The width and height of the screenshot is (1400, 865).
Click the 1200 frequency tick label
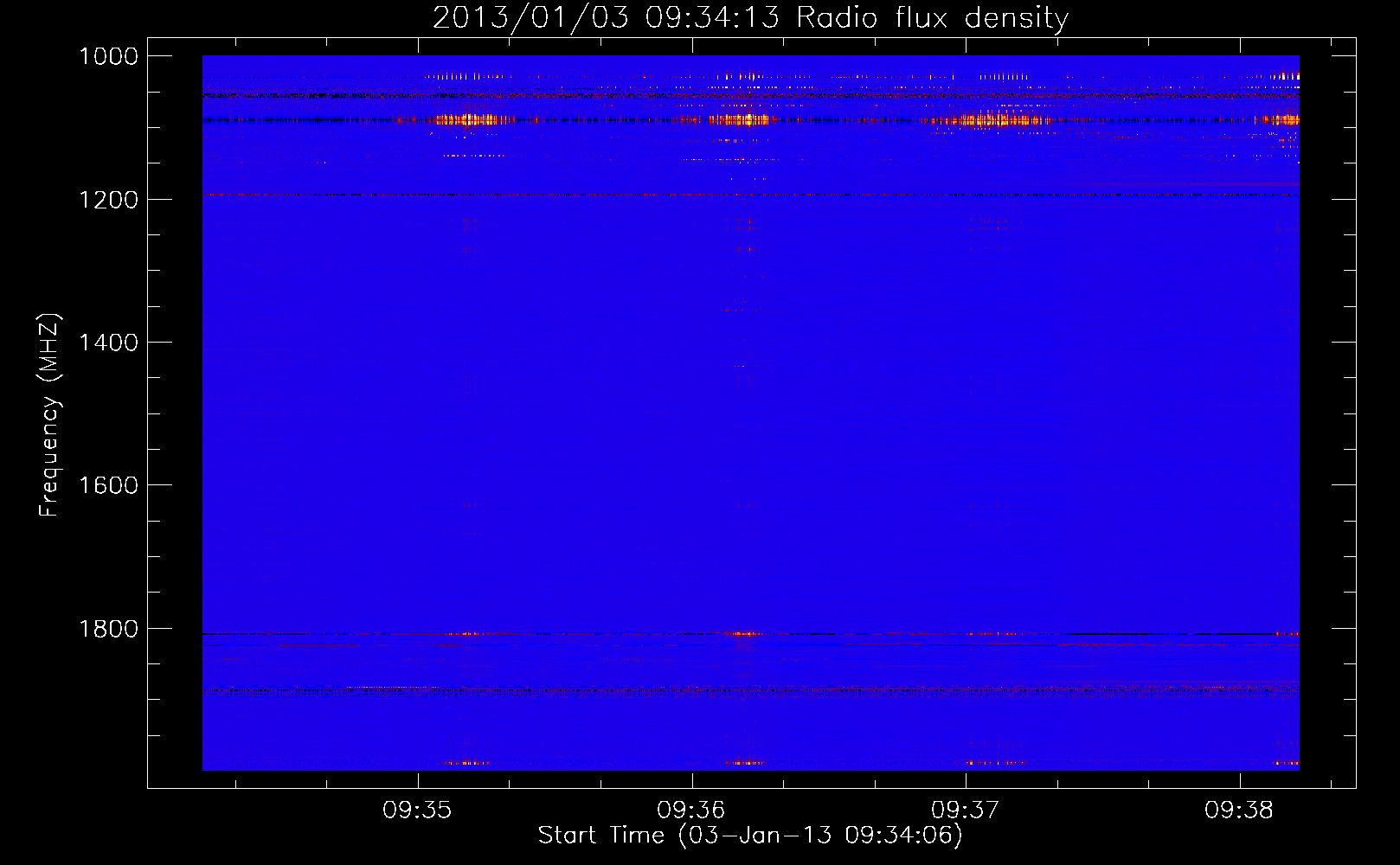[x=108, y=200]
